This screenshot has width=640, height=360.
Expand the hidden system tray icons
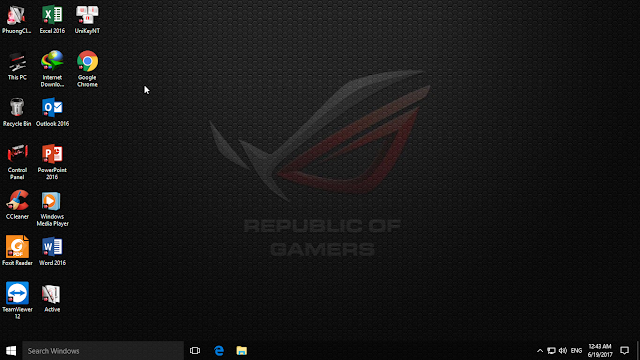(540, 351)
